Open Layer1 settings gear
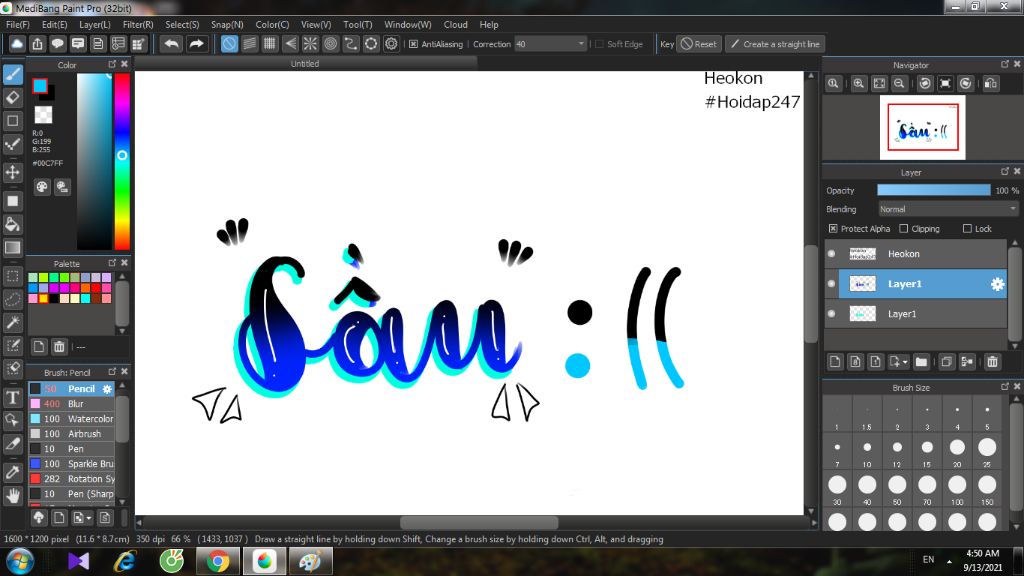This screenshot has height=576, width=1024. 997,284
